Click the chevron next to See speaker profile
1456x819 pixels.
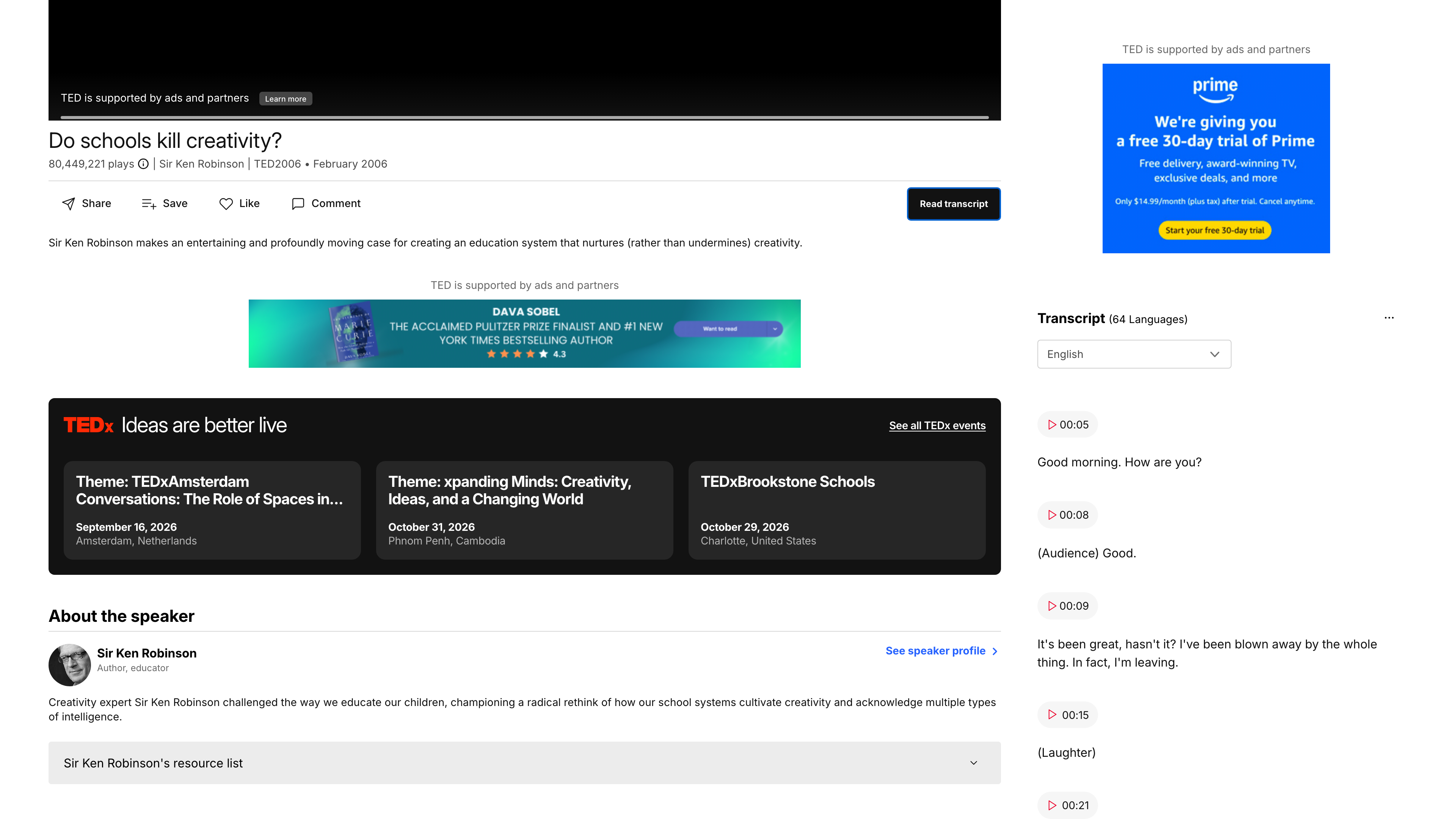tap(995, 651)
